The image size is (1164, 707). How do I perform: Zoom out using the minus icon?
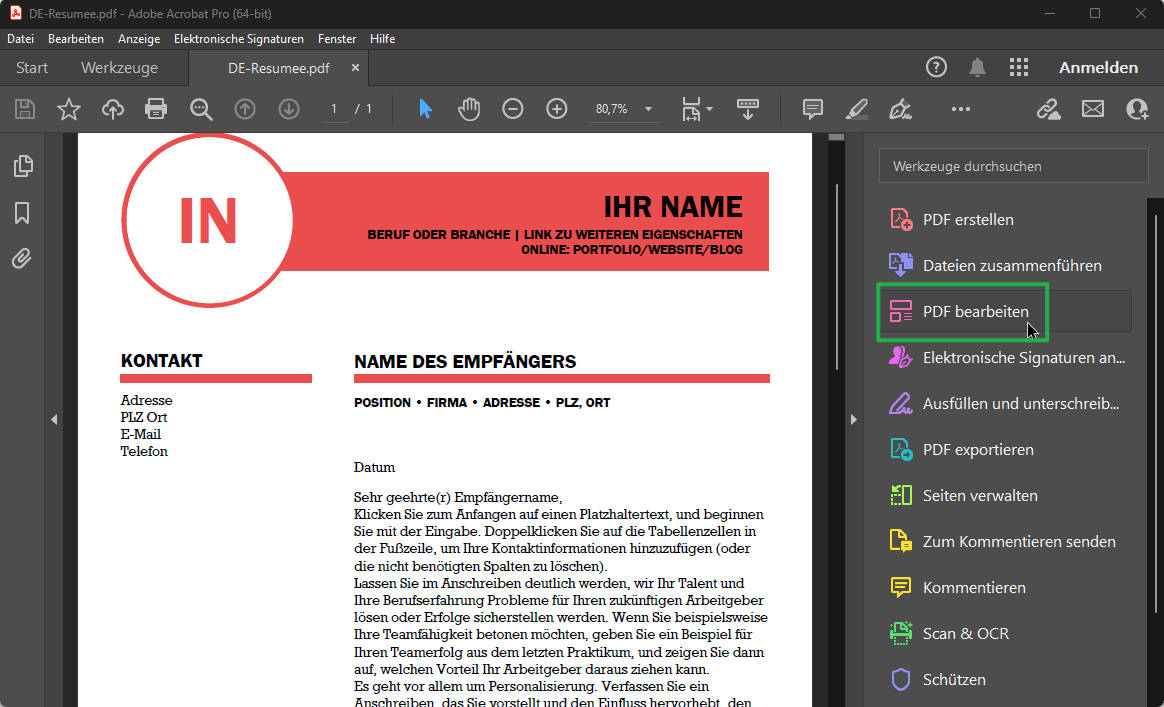click(513, 109)
